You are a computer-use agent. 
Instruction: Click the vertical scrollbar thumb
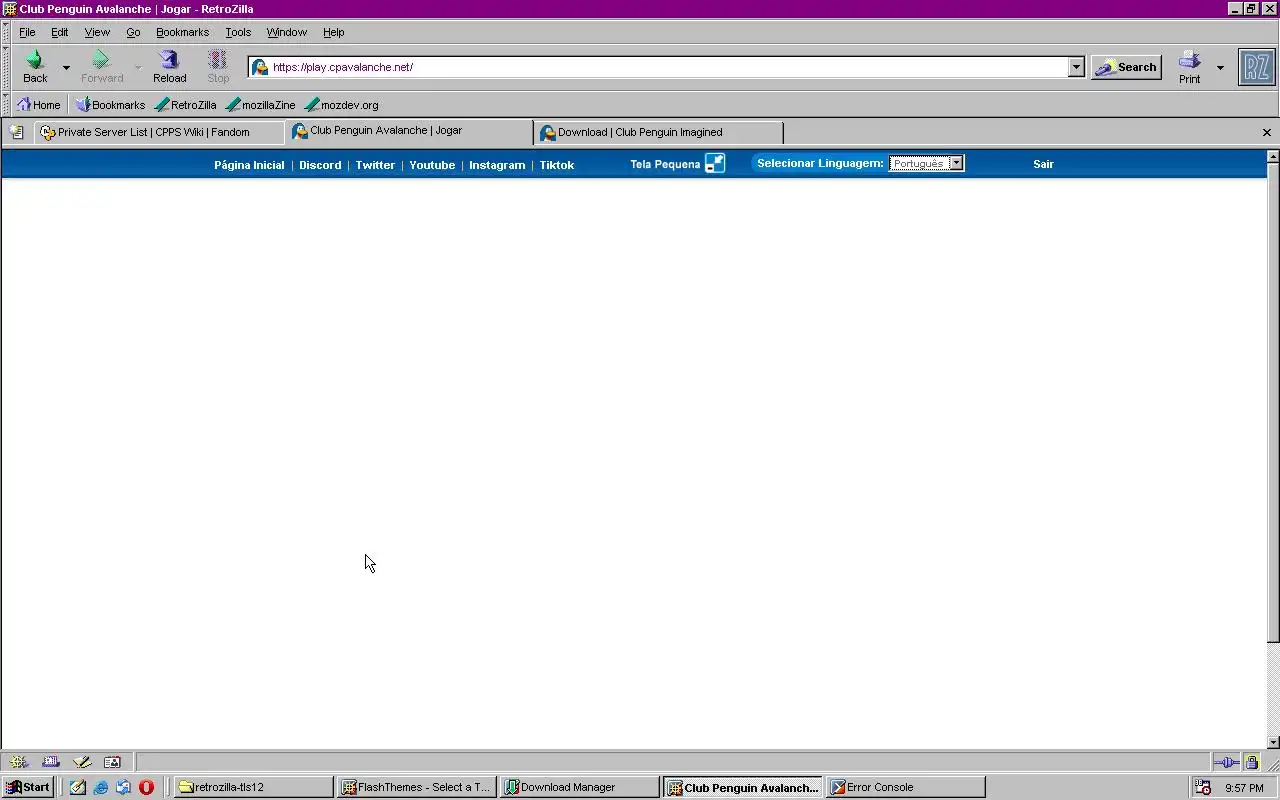[x=1273, y=402]
